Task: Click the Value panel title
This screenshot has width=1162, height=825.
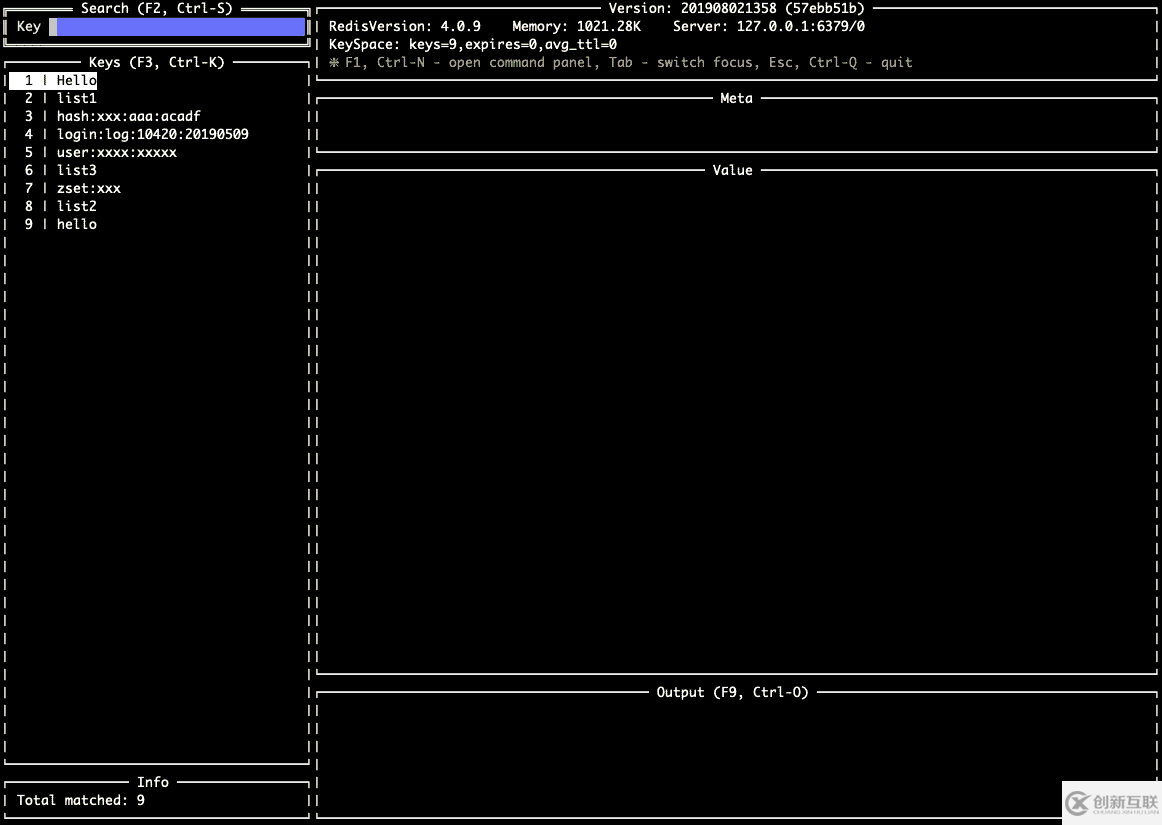Action: pos(732,170)
